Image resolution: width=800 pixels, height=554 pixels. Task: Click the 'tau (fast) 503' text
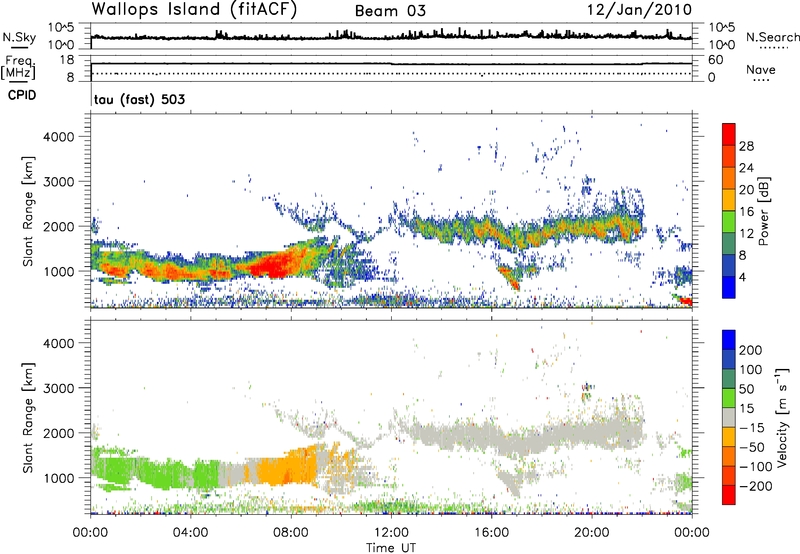(139, 99)
